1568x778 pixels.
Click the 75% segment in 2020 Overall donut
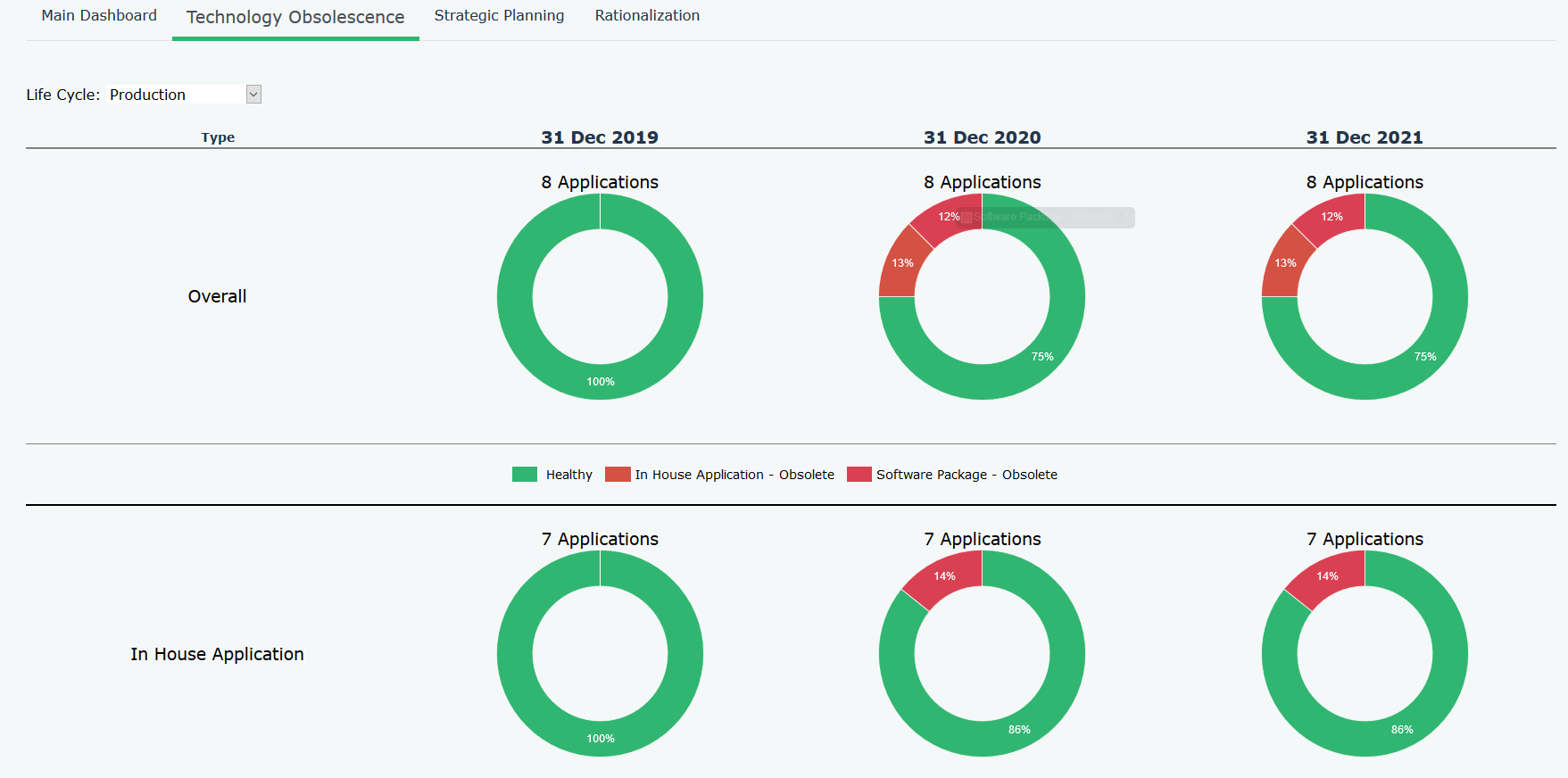click(1042, 356)
